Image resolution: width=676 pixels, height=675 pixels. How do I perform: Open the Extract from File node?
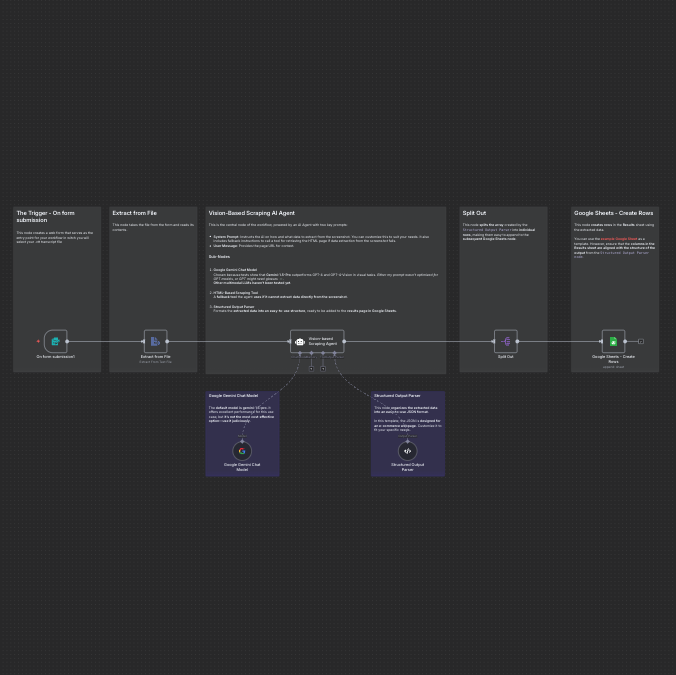[155, 341]
